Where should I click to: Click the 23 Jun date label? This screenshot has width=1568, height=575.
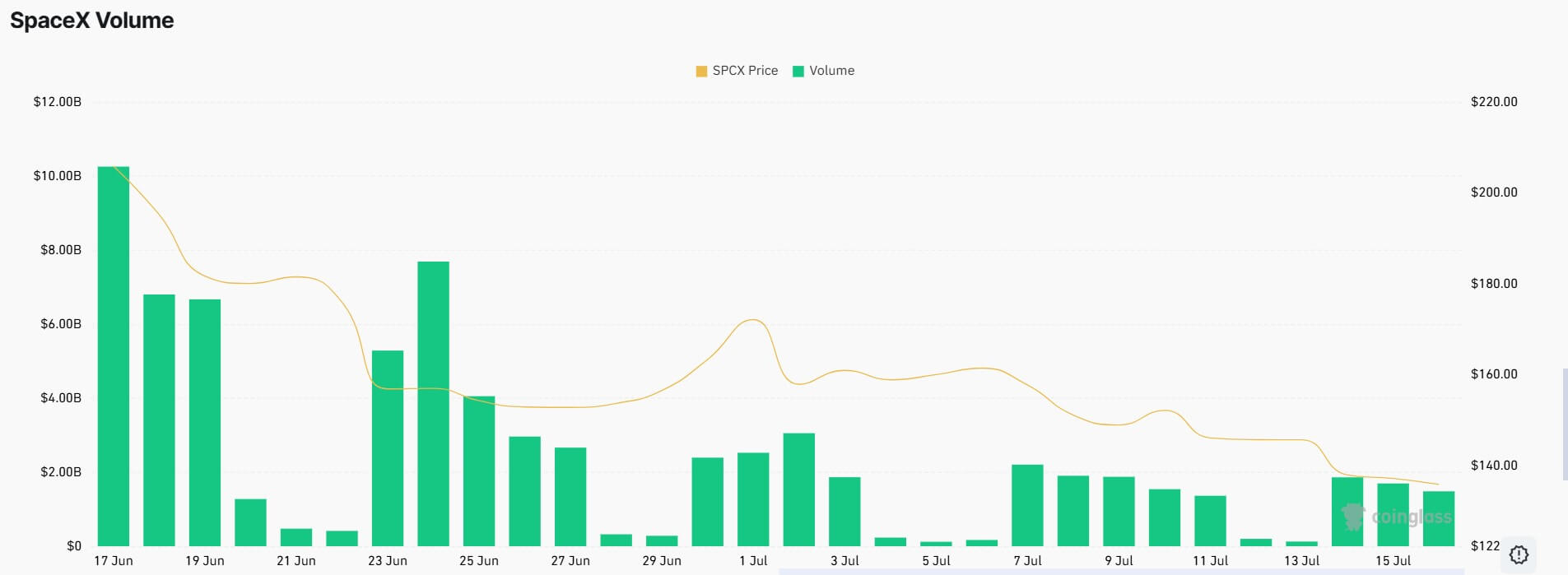pos(388,561)
